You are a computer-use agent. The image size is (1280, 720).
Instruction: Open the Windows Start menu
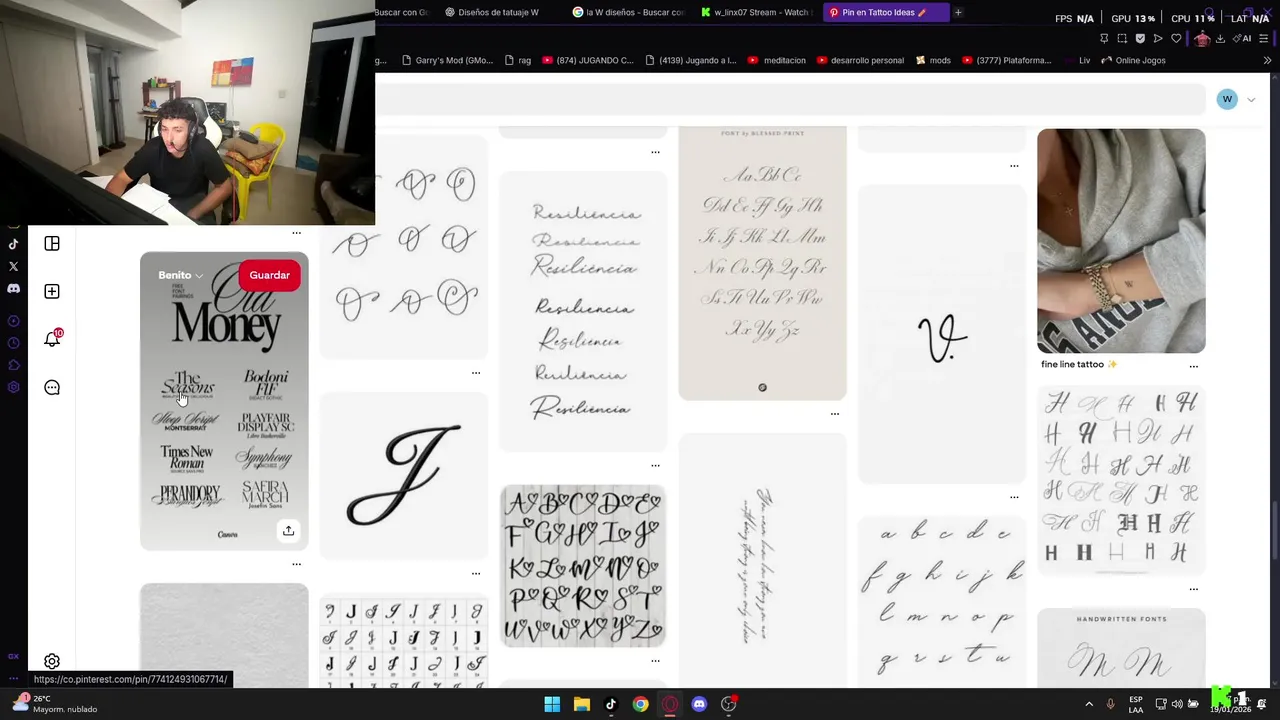coord(552,704)
